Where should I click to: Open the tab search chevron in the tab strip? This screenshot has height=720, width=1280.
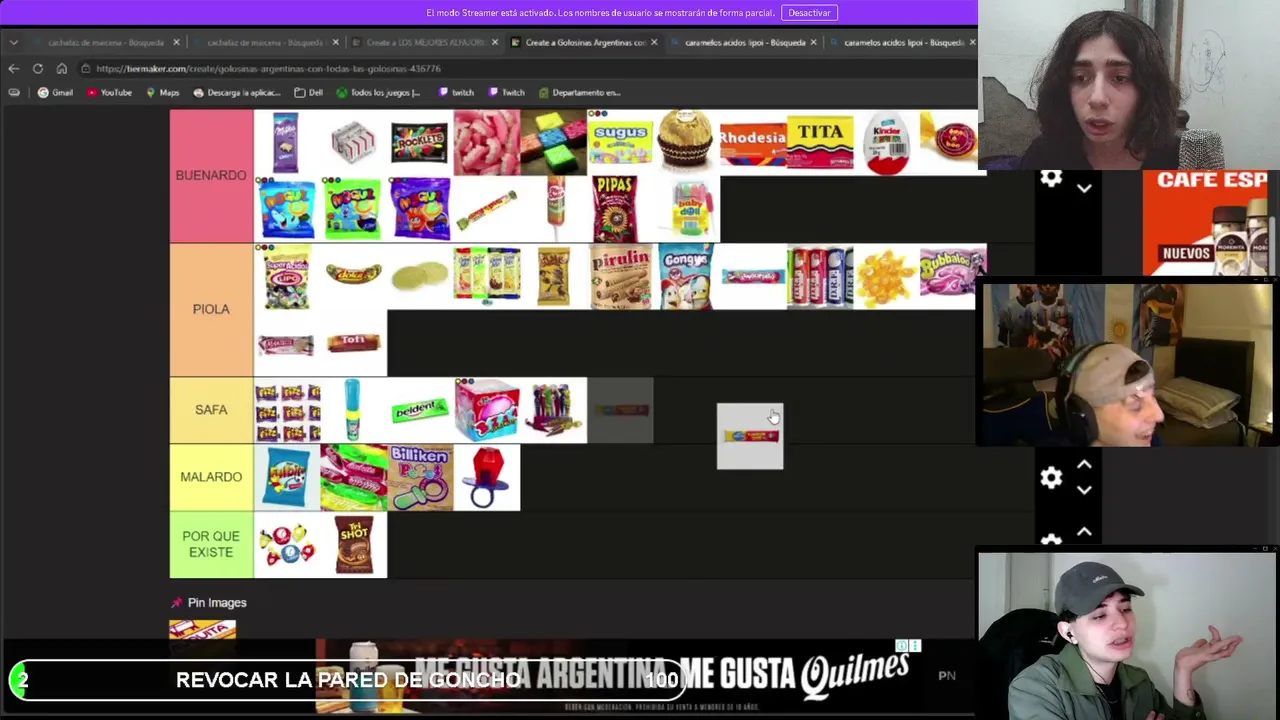tap(13, 42)
